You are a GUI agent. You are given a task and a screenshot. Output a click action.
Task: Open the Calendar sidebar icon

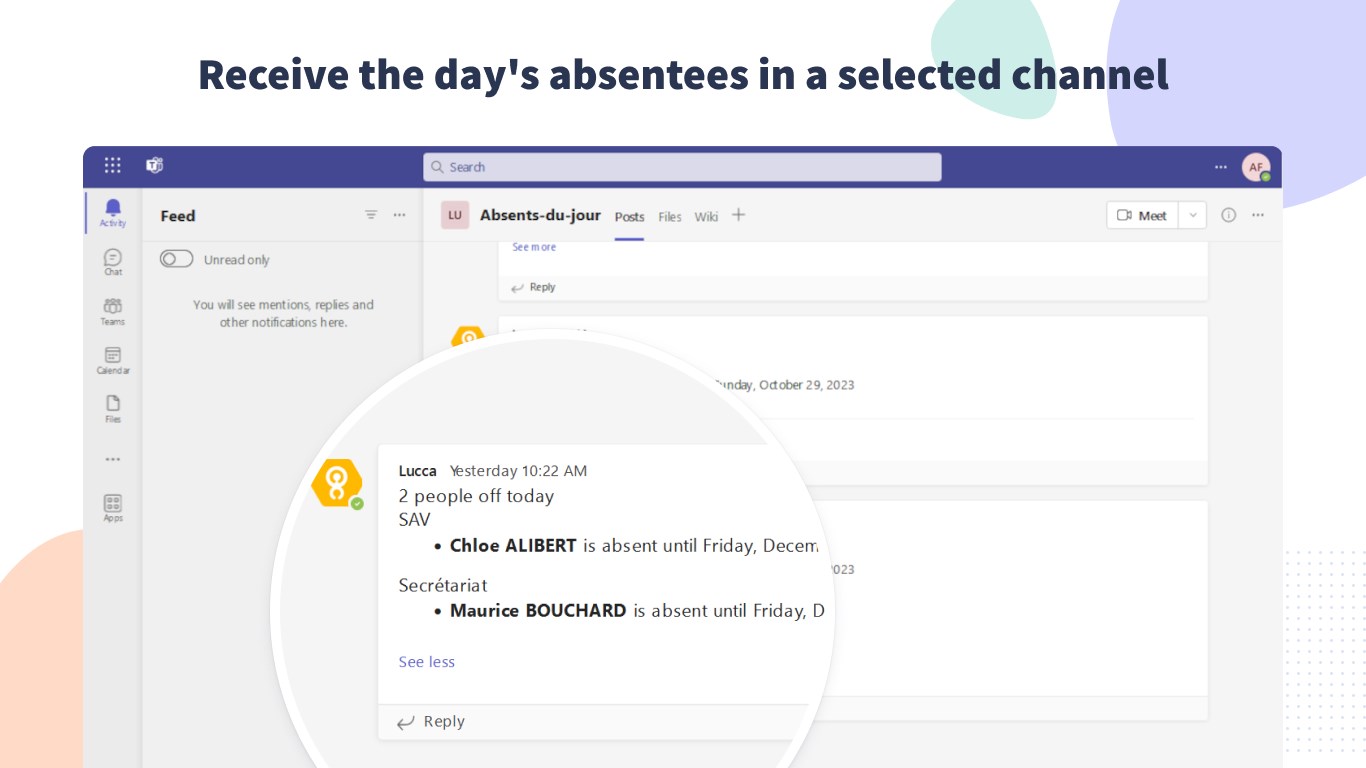tap(113, 360)
